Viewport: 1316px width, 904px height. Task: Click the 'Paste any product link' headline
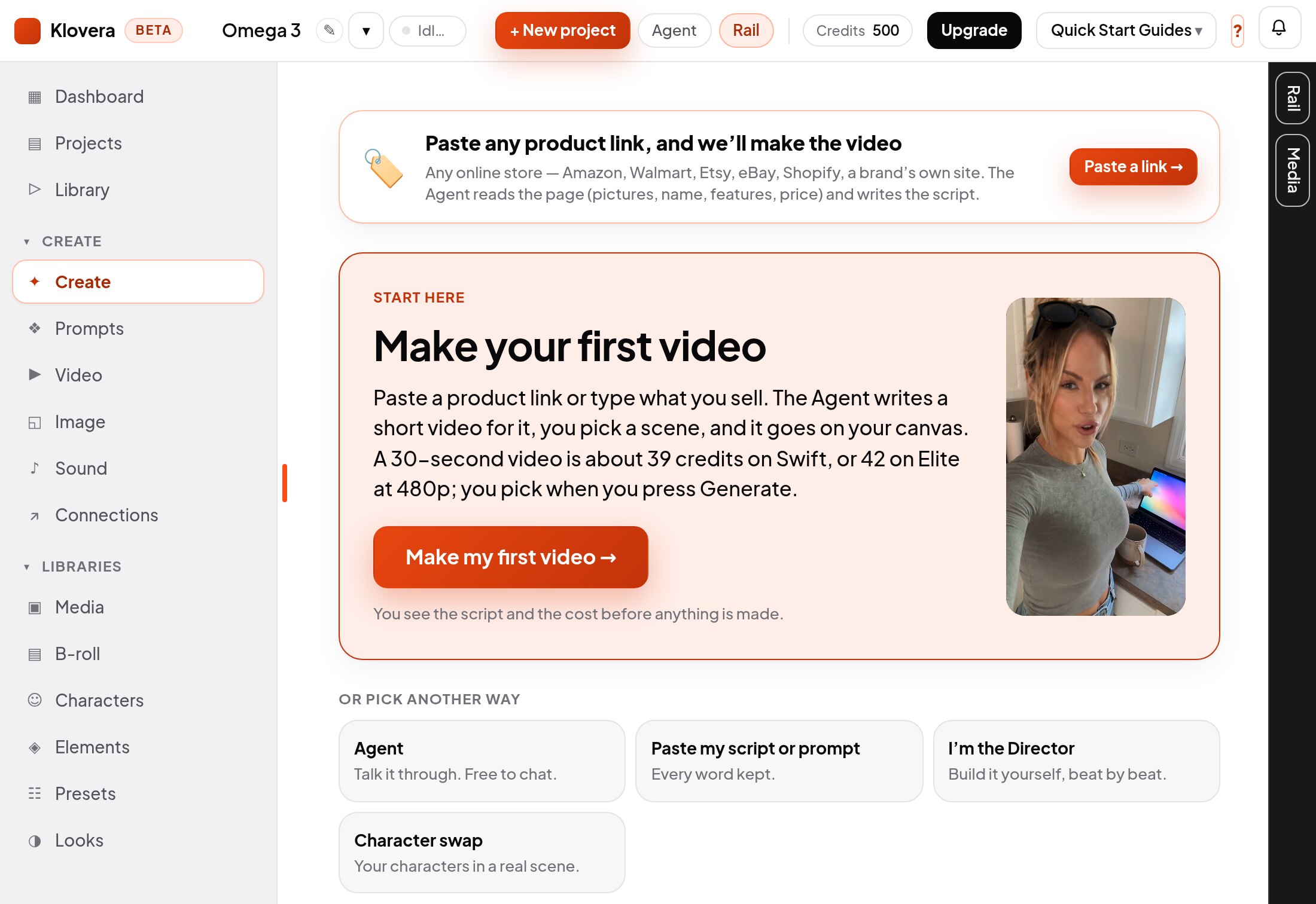point(663,143)
